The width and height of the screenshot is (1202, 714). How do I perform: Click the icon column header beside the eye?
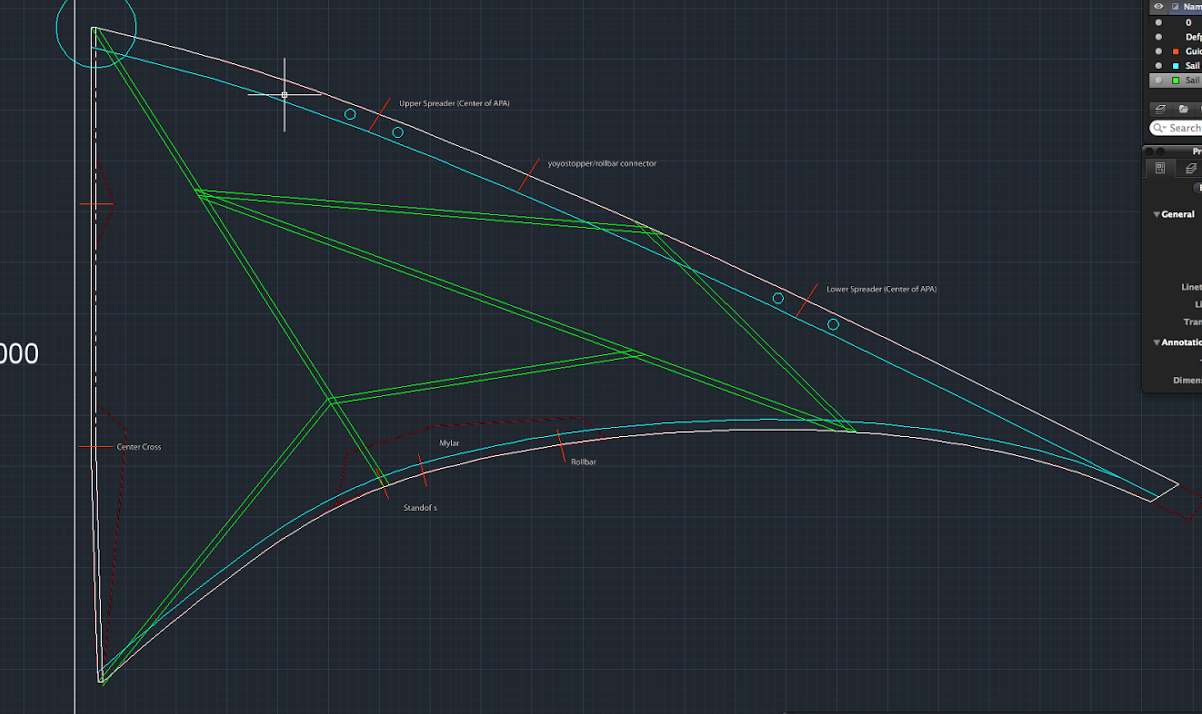coord(1175,6)
